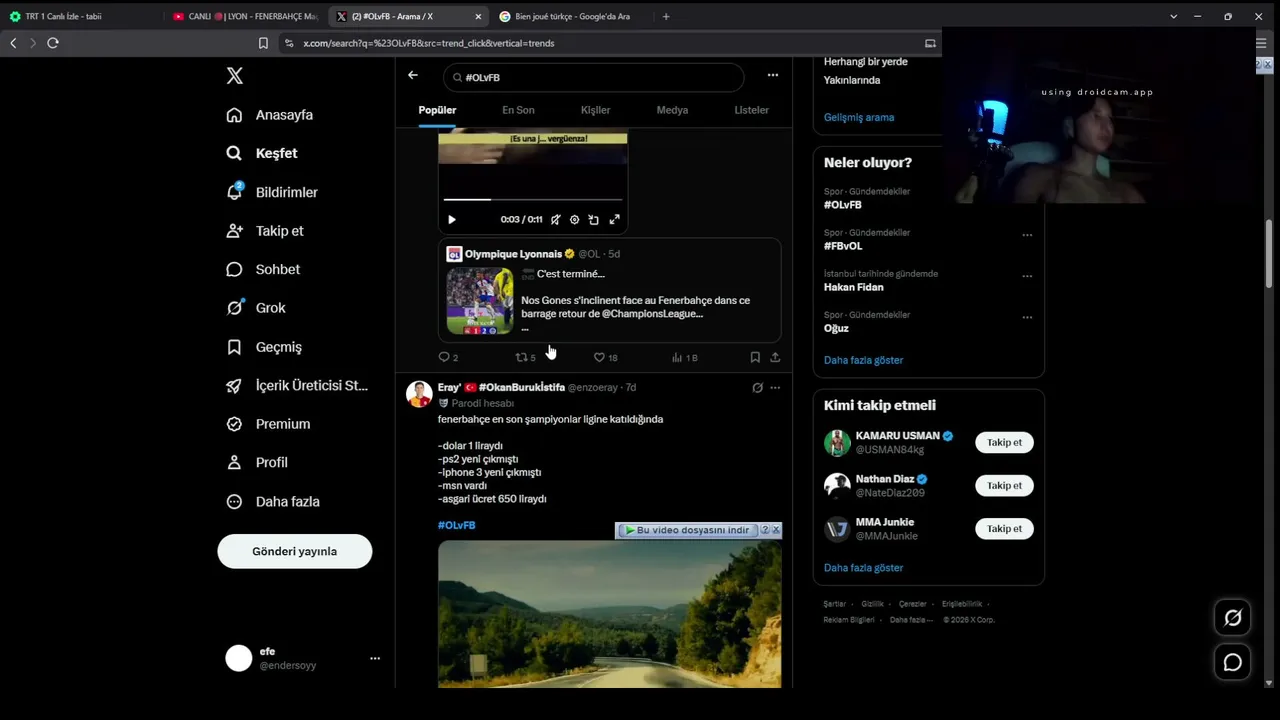The image size is (1280, 720).
Task: Click the #OLvFB hashtag in Eray's post
Action: point(456,525)
